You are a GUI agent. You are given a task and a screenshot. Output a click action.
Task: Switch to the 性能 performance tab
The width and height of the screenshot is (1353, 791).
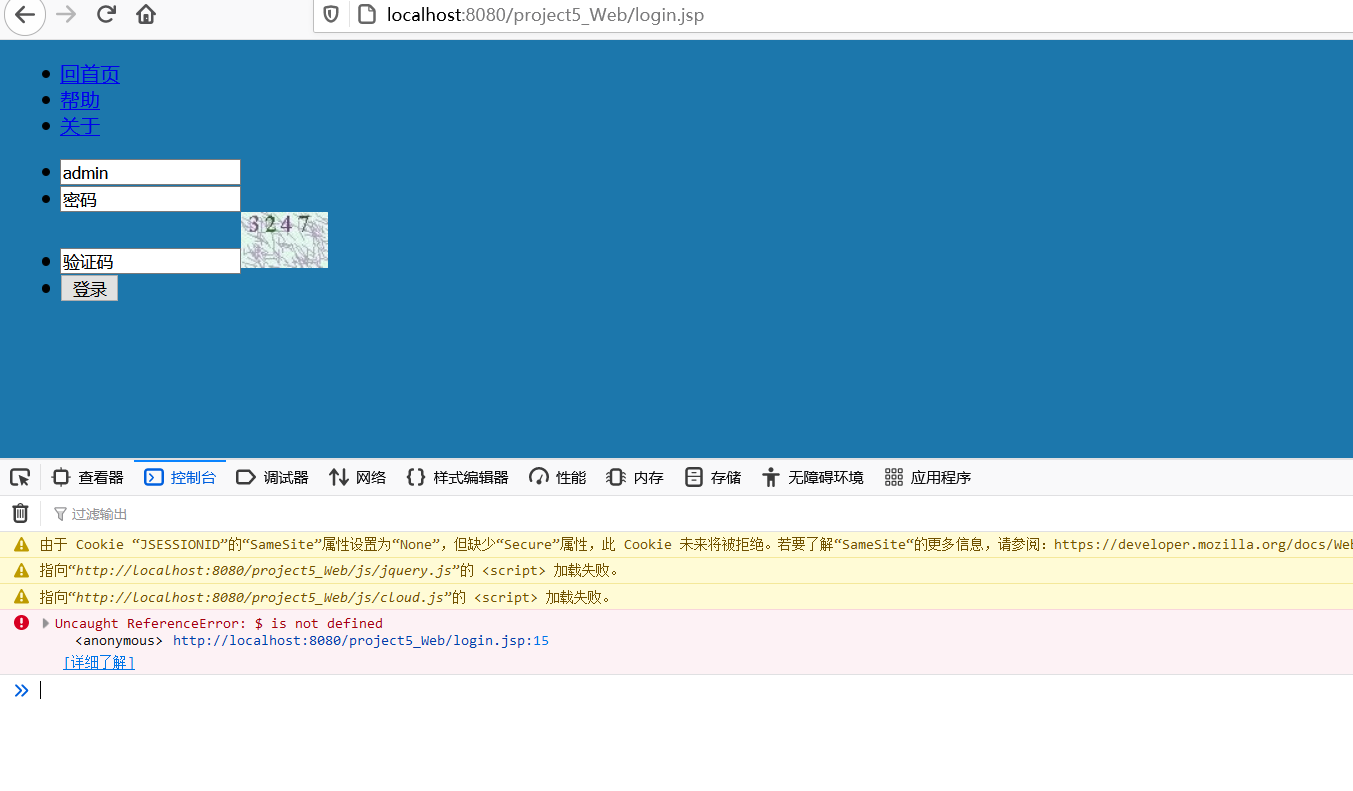558,477
